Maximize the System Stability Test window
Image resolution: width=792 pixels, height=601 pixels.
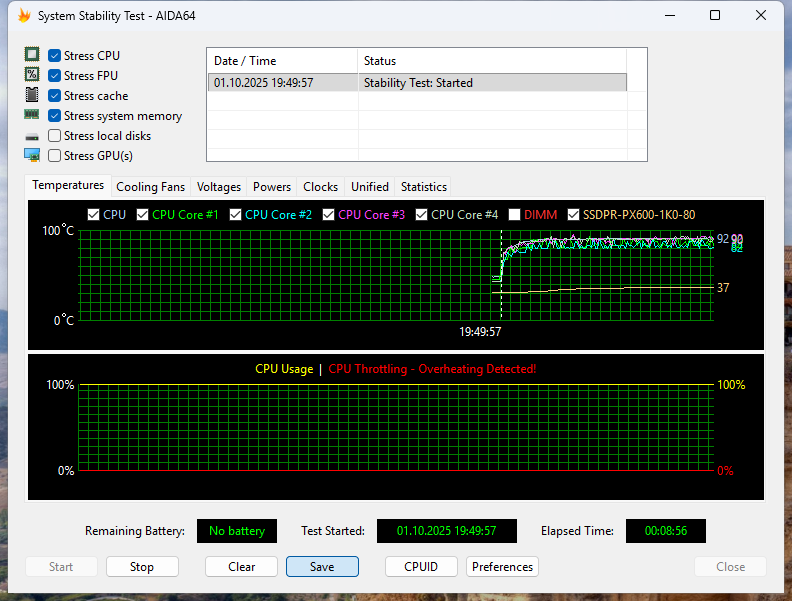pos(715,16)
